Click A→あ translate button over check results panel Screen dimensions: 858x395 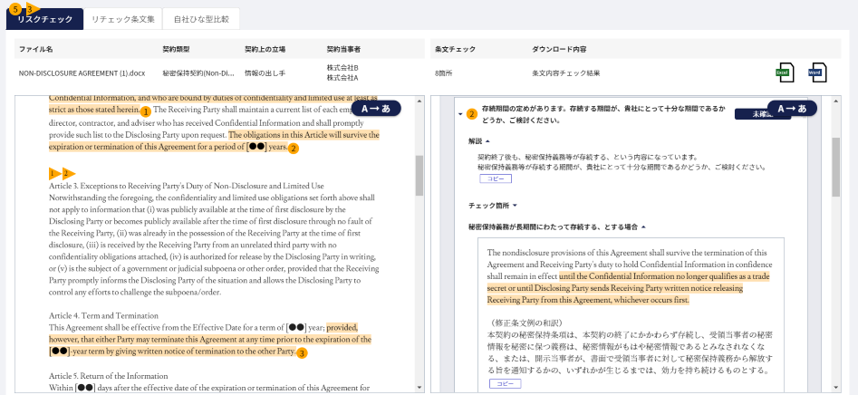pyautogui.click(x=792, y=108)
